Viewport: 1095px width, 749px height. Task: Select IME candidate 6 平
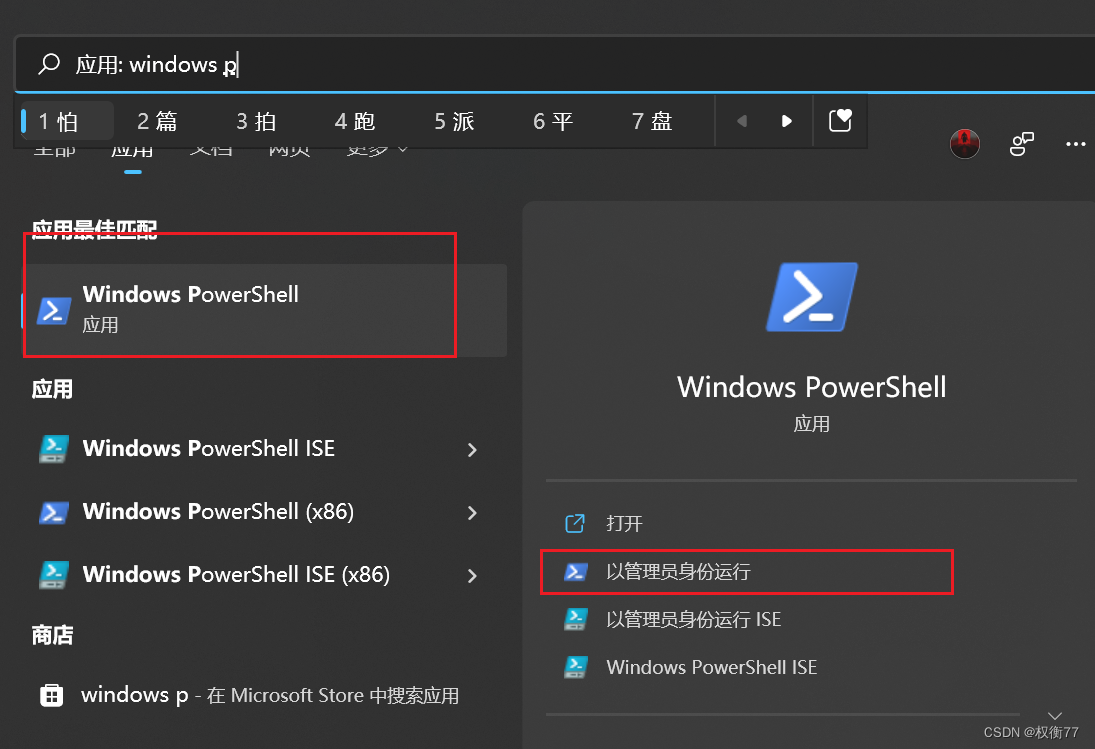[553, 121]
